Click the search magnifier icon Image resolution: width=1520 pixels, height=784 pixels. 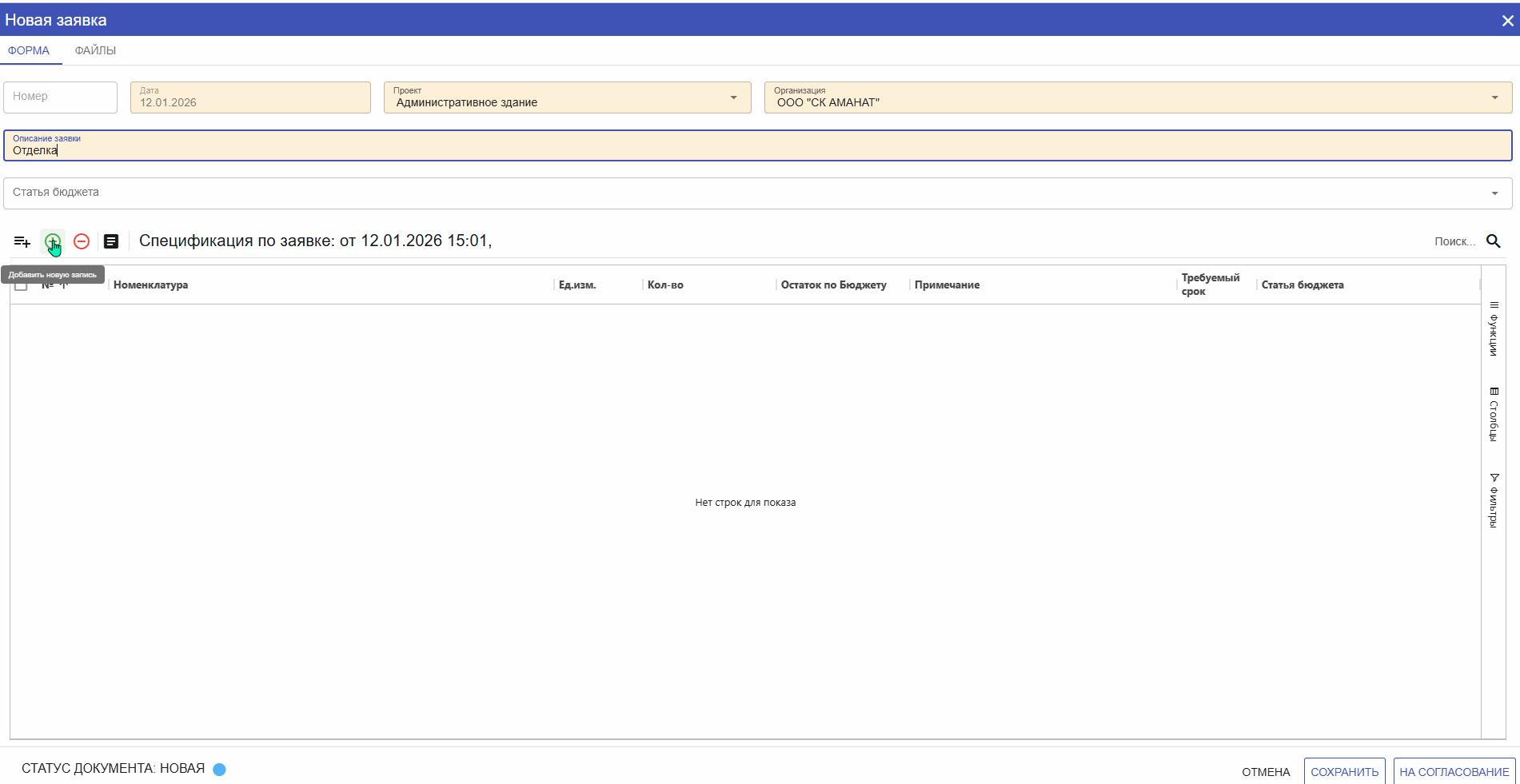[1493, 241]
